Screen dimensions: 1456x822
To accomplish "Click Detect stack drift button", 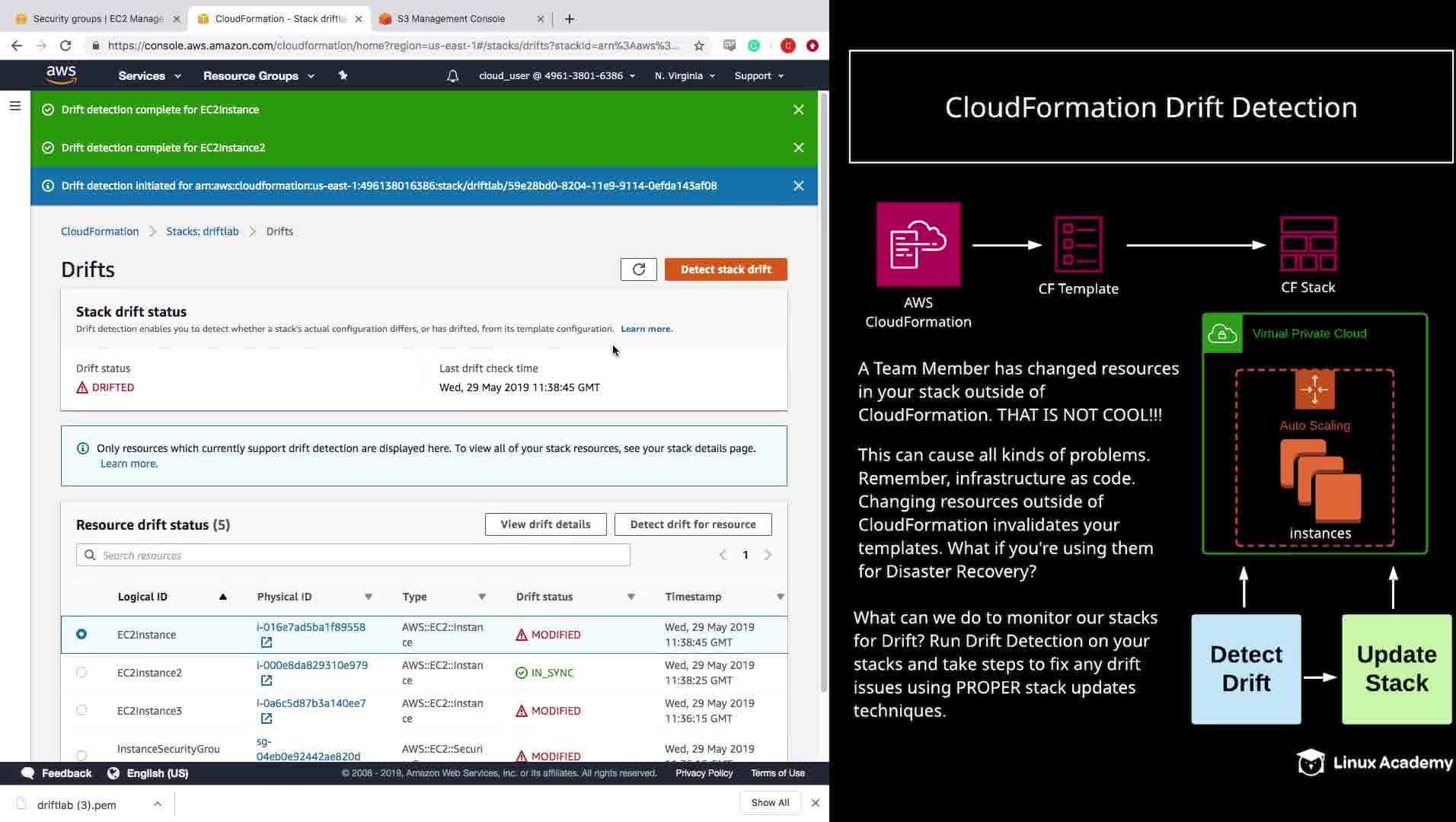I will click(x=726, y=269).
